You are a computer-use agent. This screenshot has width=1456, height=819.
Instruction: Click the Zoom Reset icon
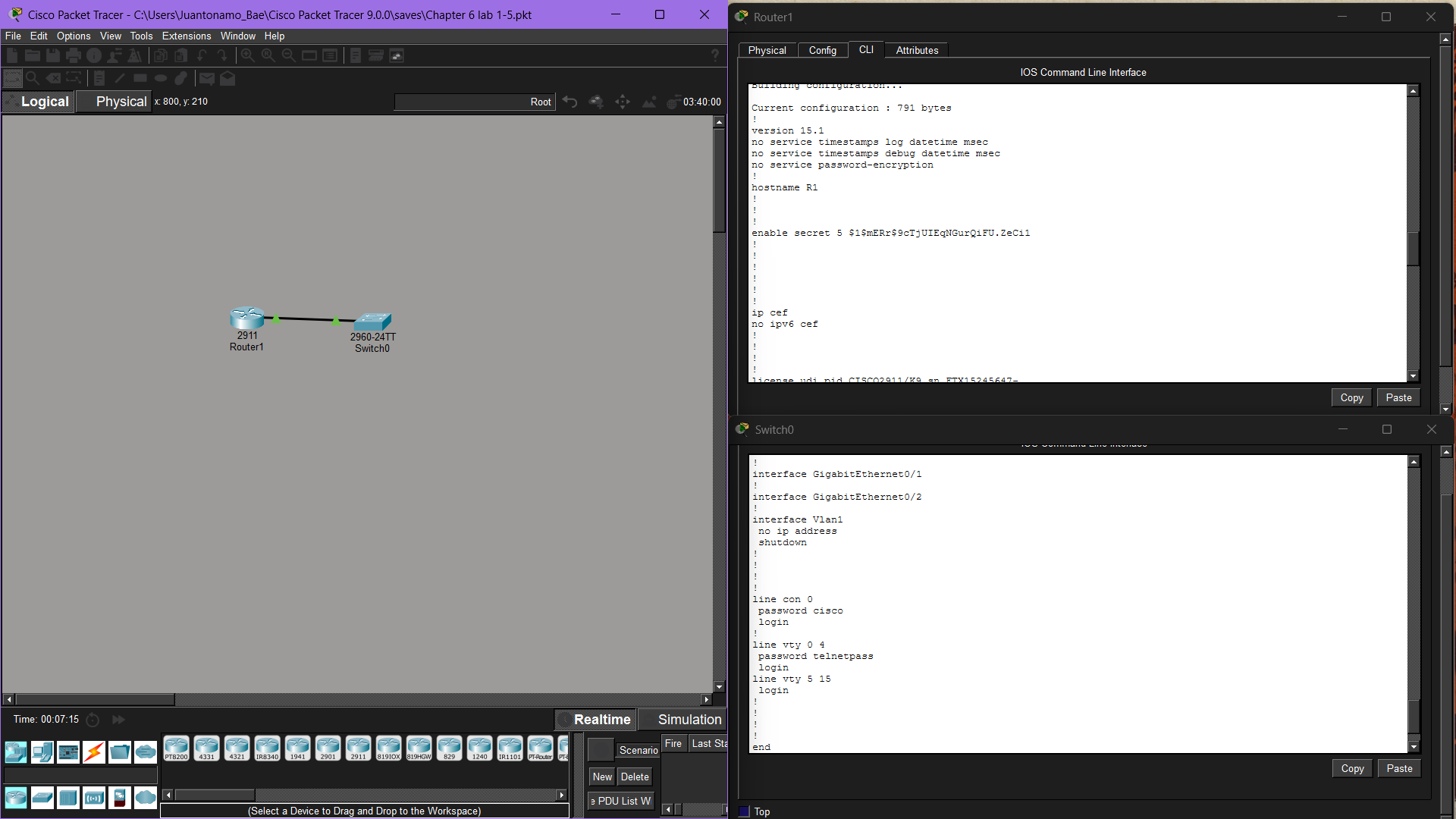(x=268, y=55)
